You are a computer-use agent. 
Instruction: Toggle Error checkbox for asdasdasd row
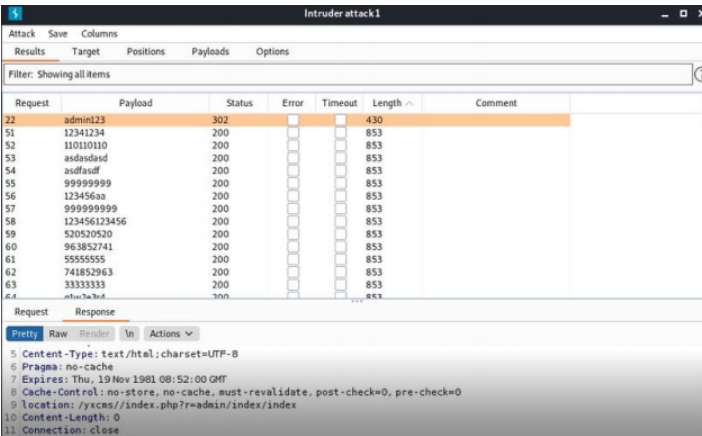pyautogui.click(x=293, y=158)
